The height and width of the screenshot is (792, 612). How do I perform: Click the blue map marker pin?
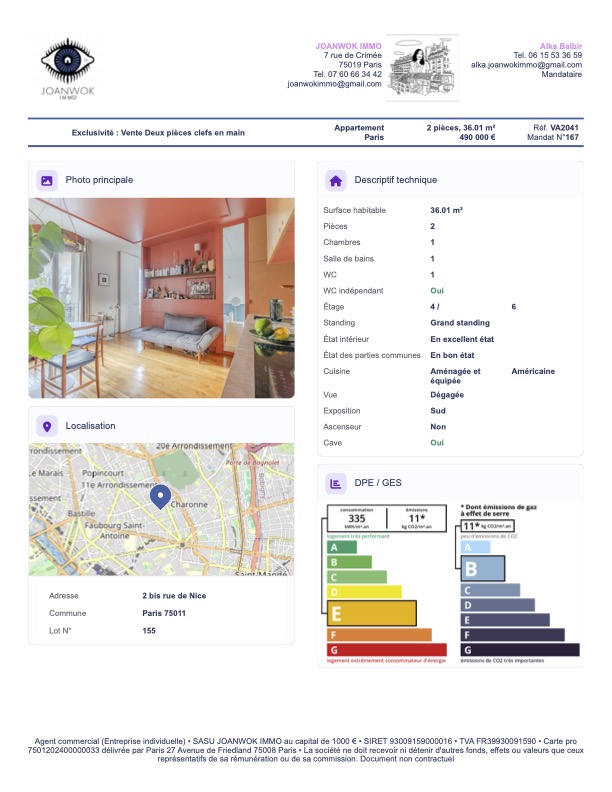pyautogui.click(x=160, y=496)
